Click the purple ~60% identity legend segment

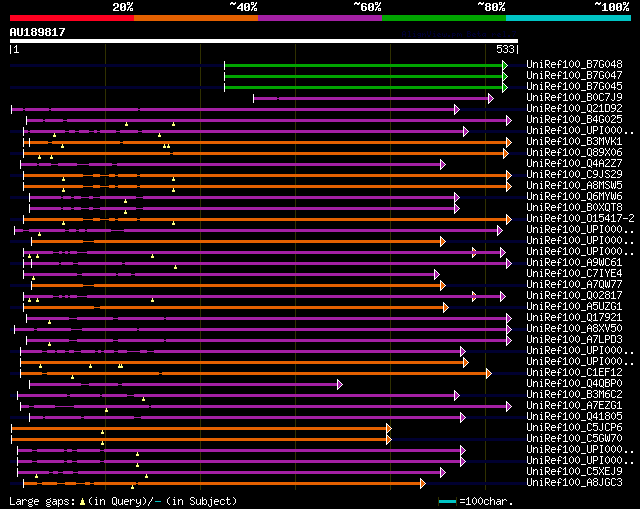[x=320, y=18]
